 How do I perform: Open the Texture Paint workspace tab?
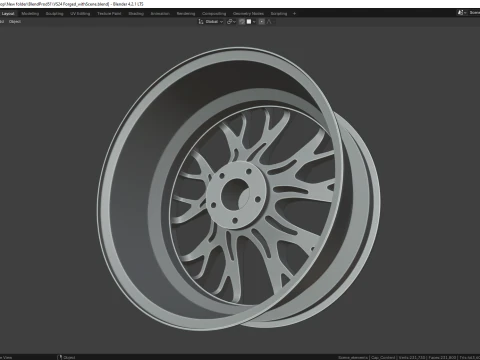tap(109, 14)
